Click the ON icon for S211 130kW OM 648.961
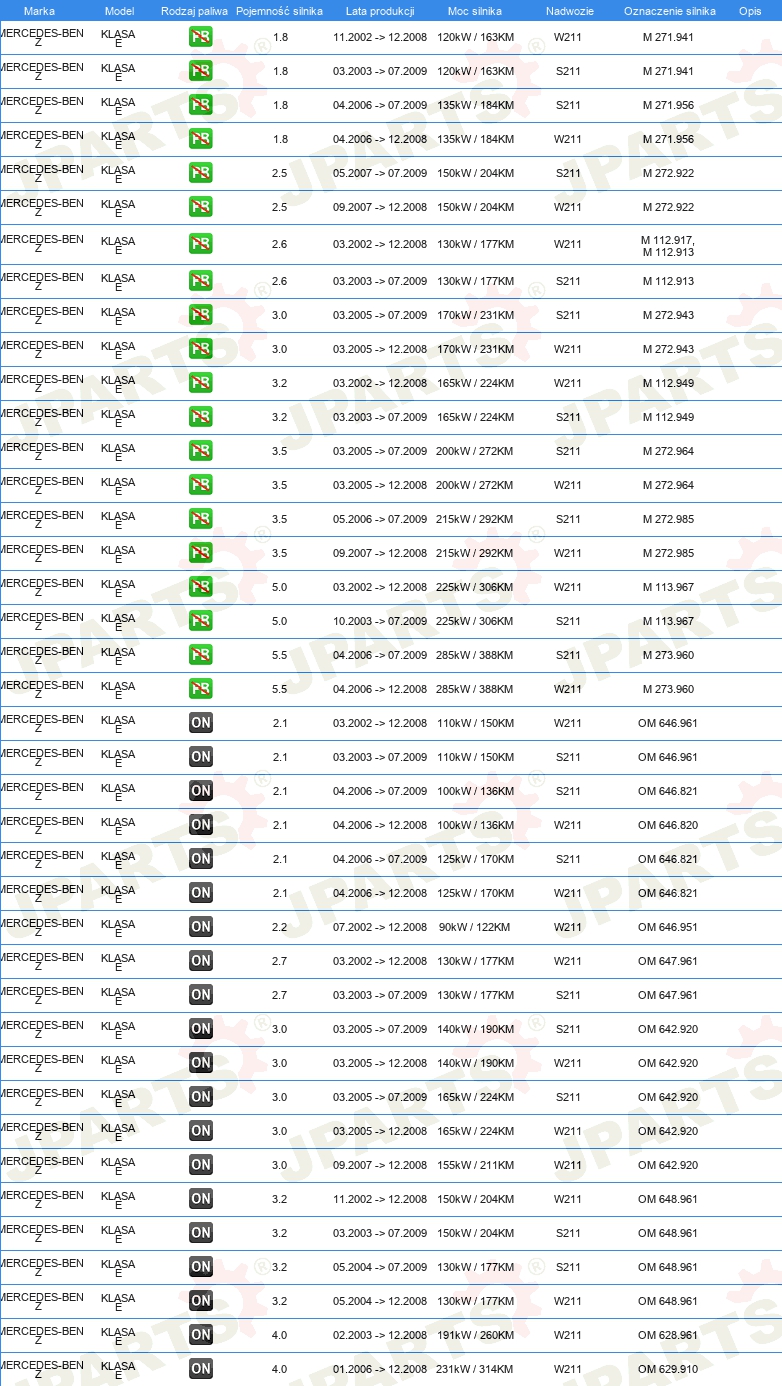Image resolution: width=782 pixels, height=1386 pixels. (201, 1268)
